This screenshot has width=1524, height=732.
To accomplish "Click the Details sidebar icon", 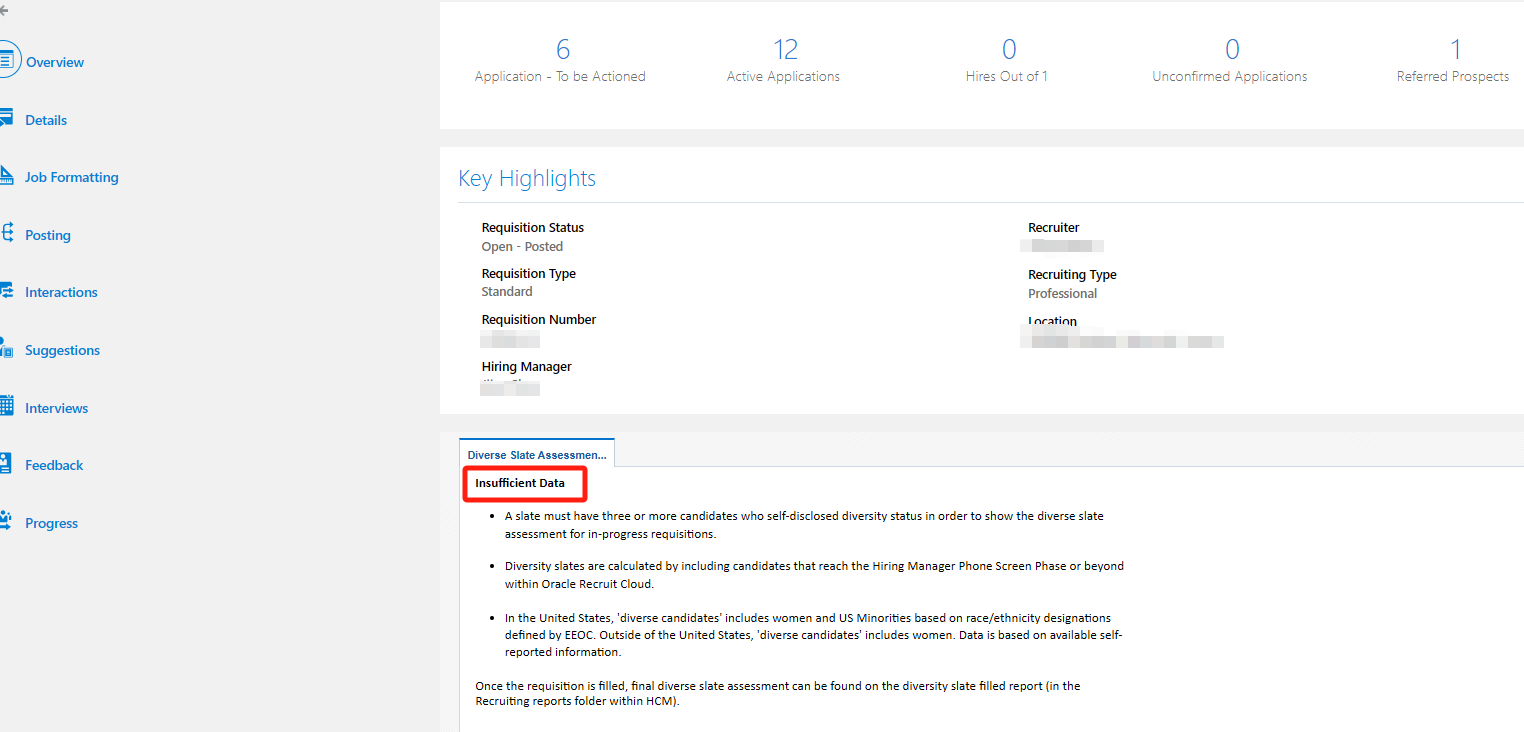I will point(6,118).
